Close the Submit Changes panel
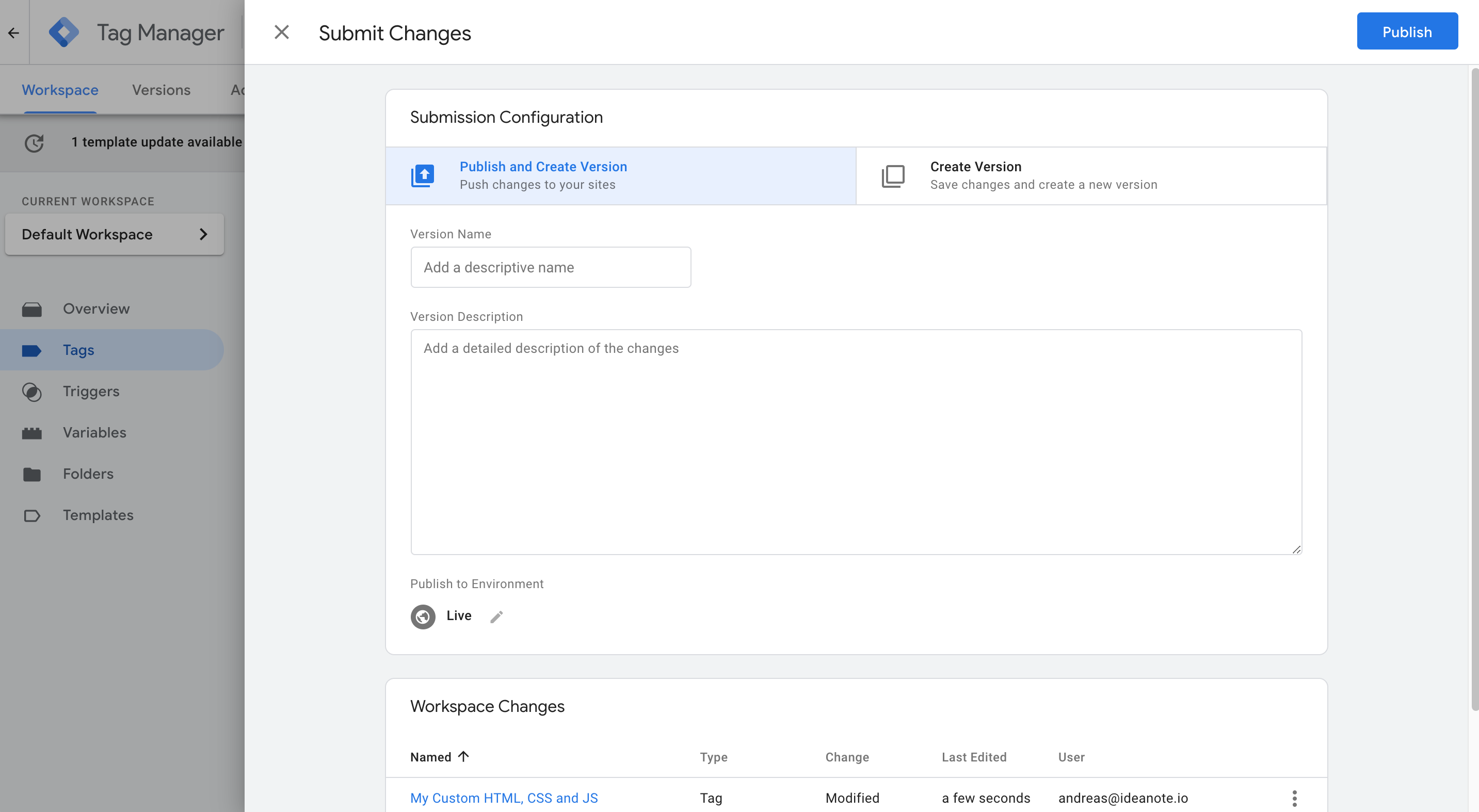This screenshot has width=1479, height=812. 281,32
